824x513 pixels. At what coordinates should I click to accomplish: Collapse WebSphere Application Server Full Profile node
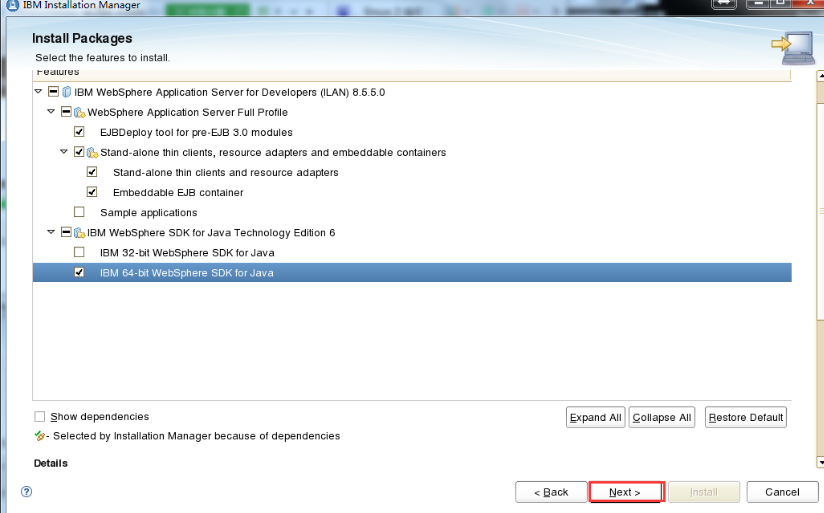click(51, 111)
